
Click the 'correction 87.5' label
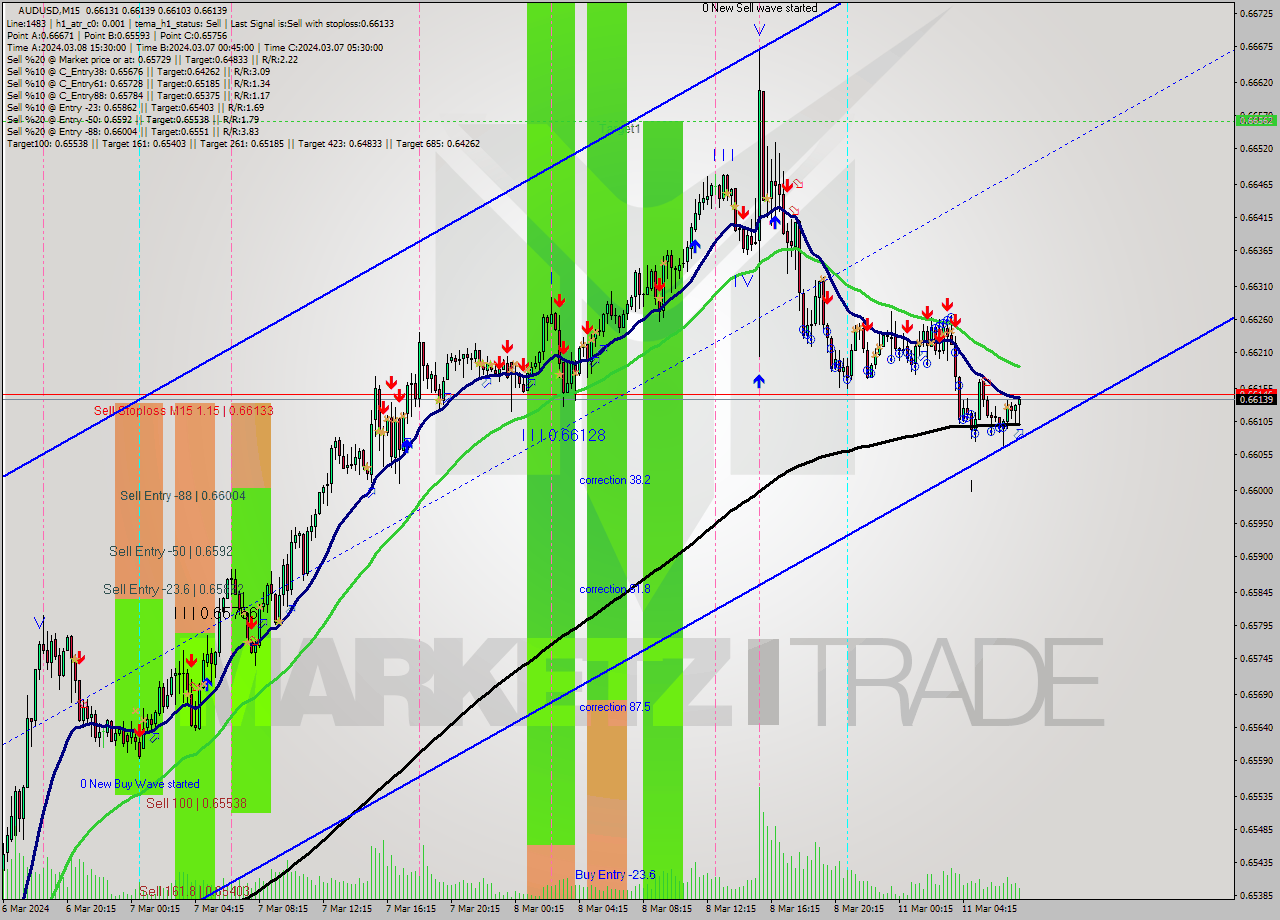point(615,707)
